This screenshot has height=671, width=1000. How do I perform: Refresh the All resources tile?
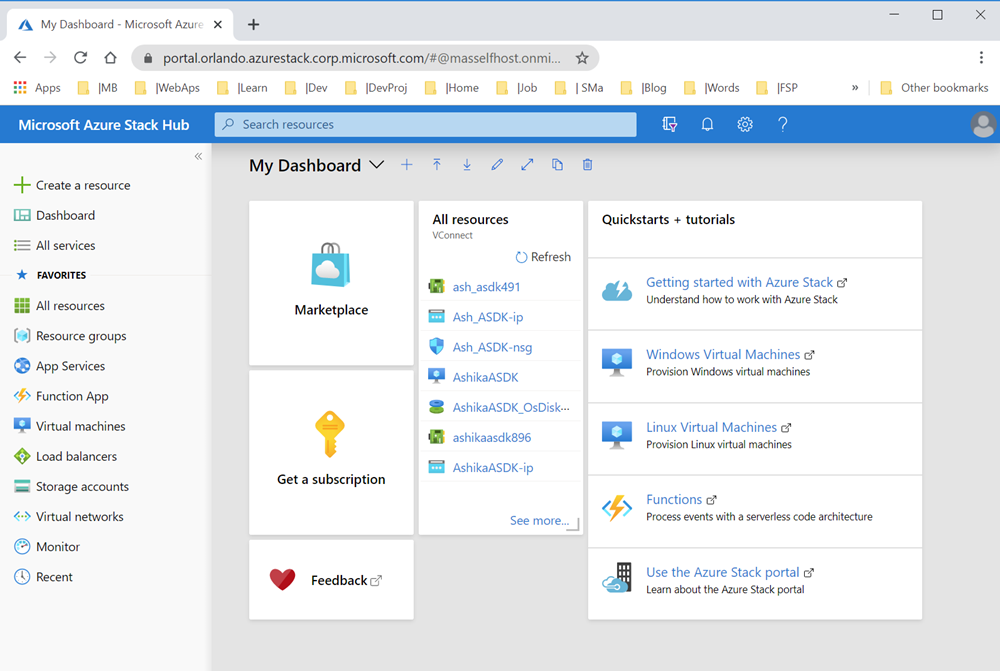coord(543,256)
